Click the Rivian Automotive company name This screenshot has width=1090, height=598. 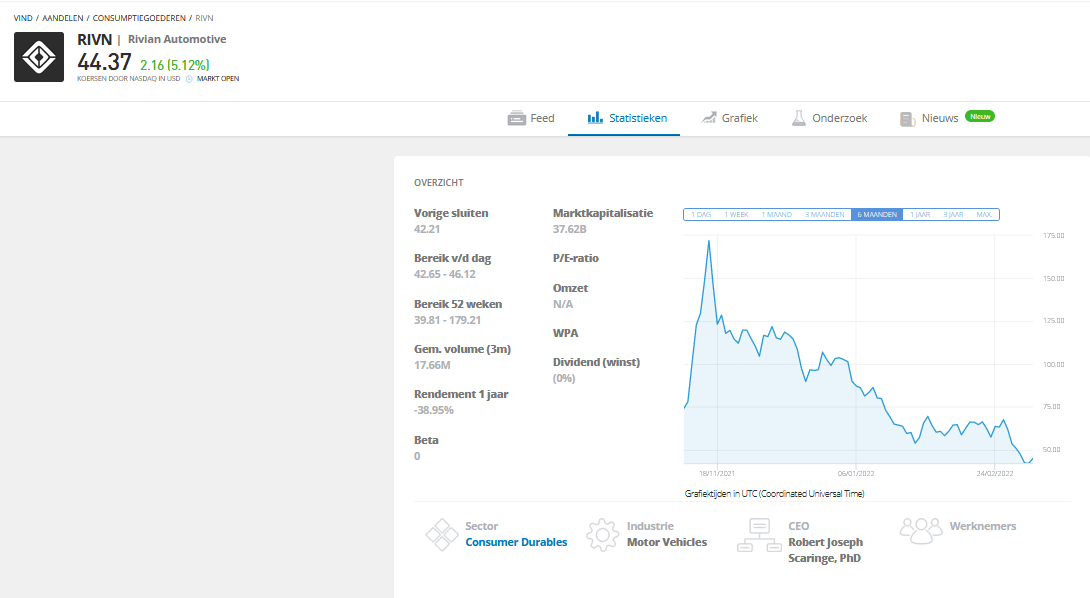[177, 40]
